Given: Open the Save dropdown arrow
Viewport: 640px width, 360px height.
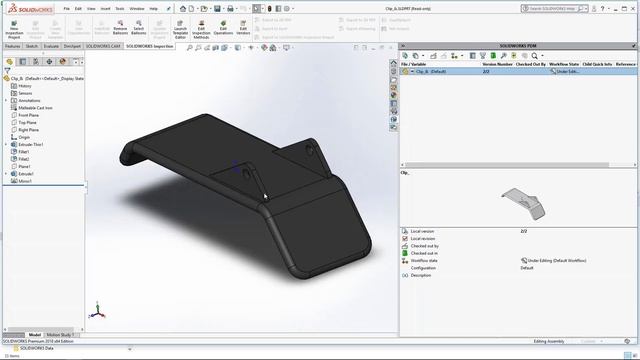Looking at the screenshot, I should [x=224, y=9].
